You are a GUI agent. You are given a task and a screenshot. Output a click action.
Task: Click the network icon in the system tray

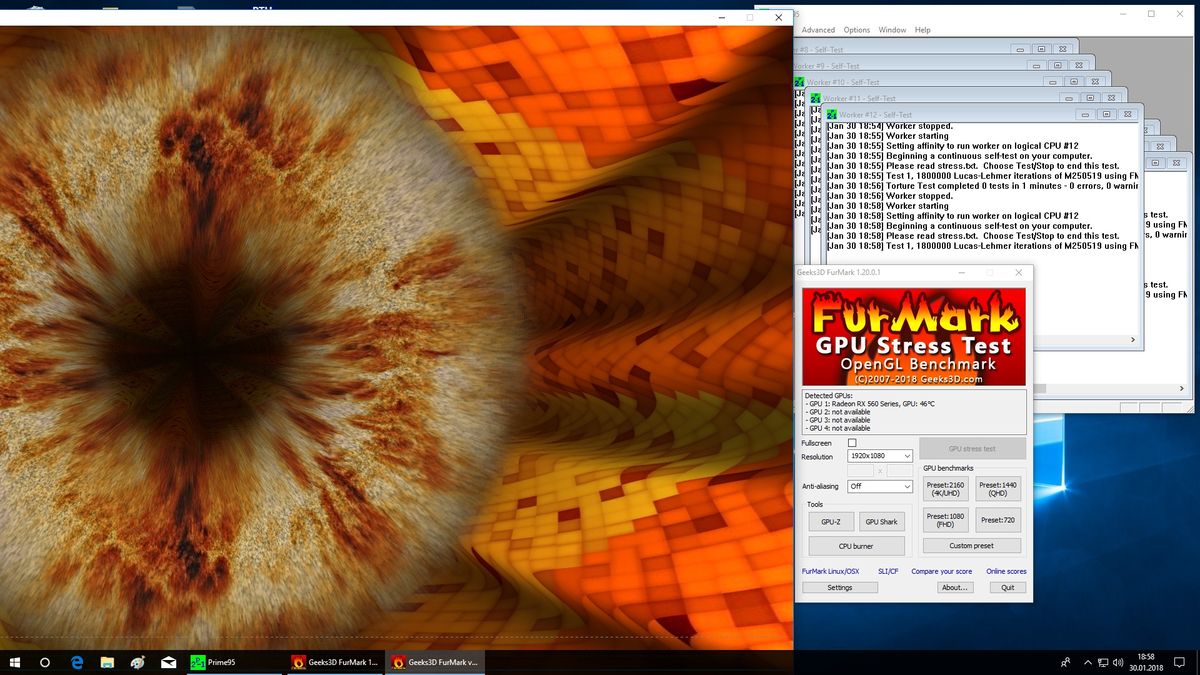coord(1104,662)
